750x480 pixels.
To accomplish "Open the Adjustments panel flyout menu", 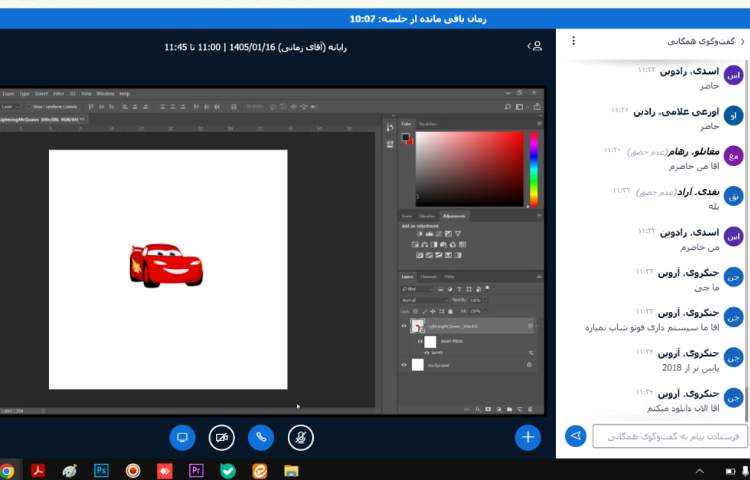I will click(539, 216).
